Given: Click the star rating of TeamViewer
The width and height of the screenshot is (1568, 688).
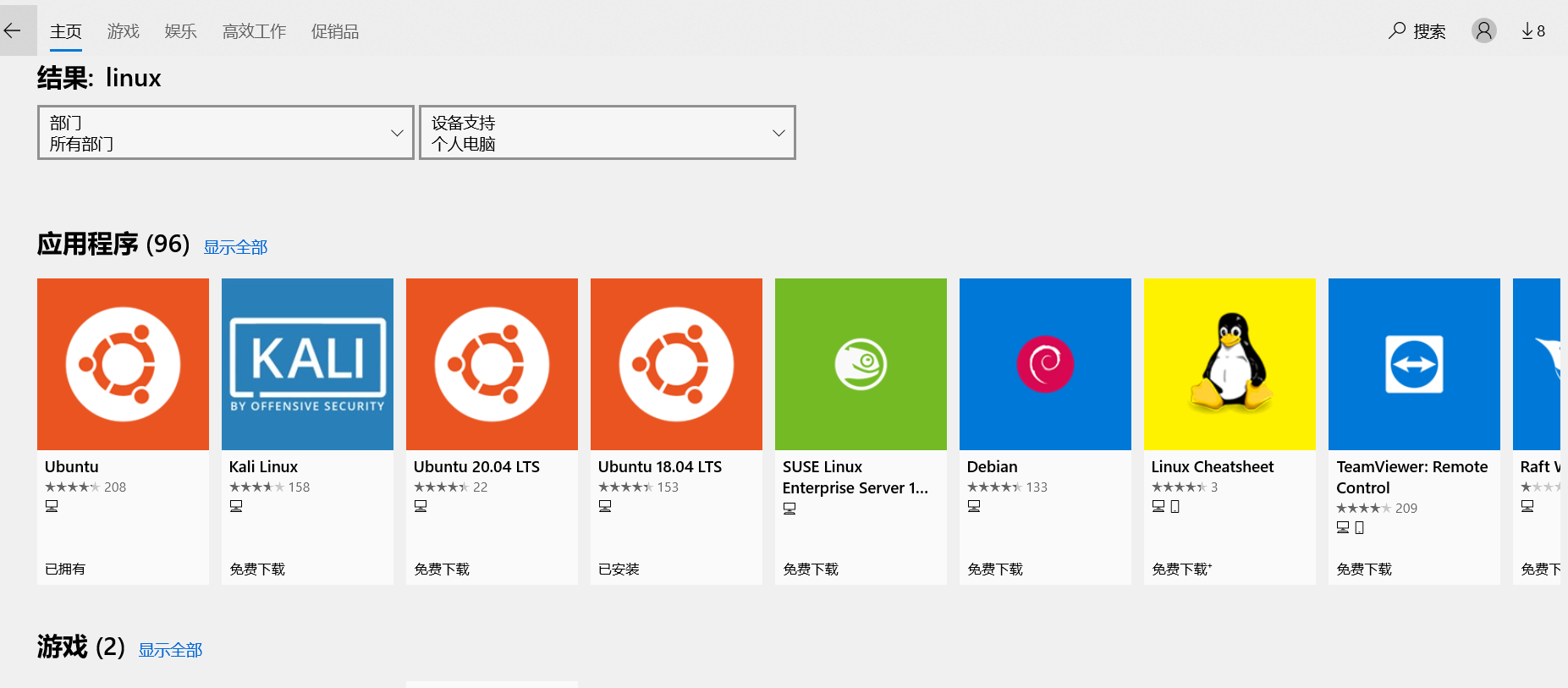Looking at the screenshot, I should click(1363, 509).
